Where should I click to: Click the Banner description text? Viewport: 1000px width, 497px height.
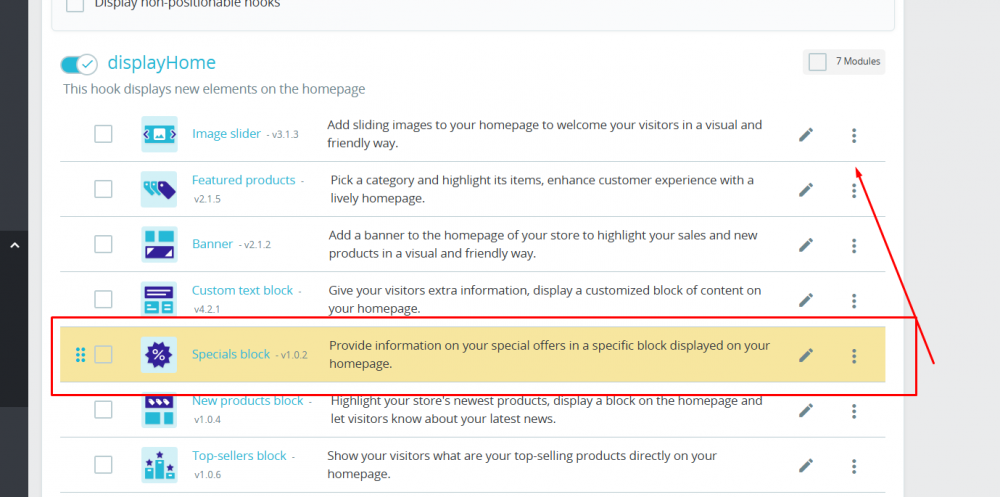[x=543, y=244]
